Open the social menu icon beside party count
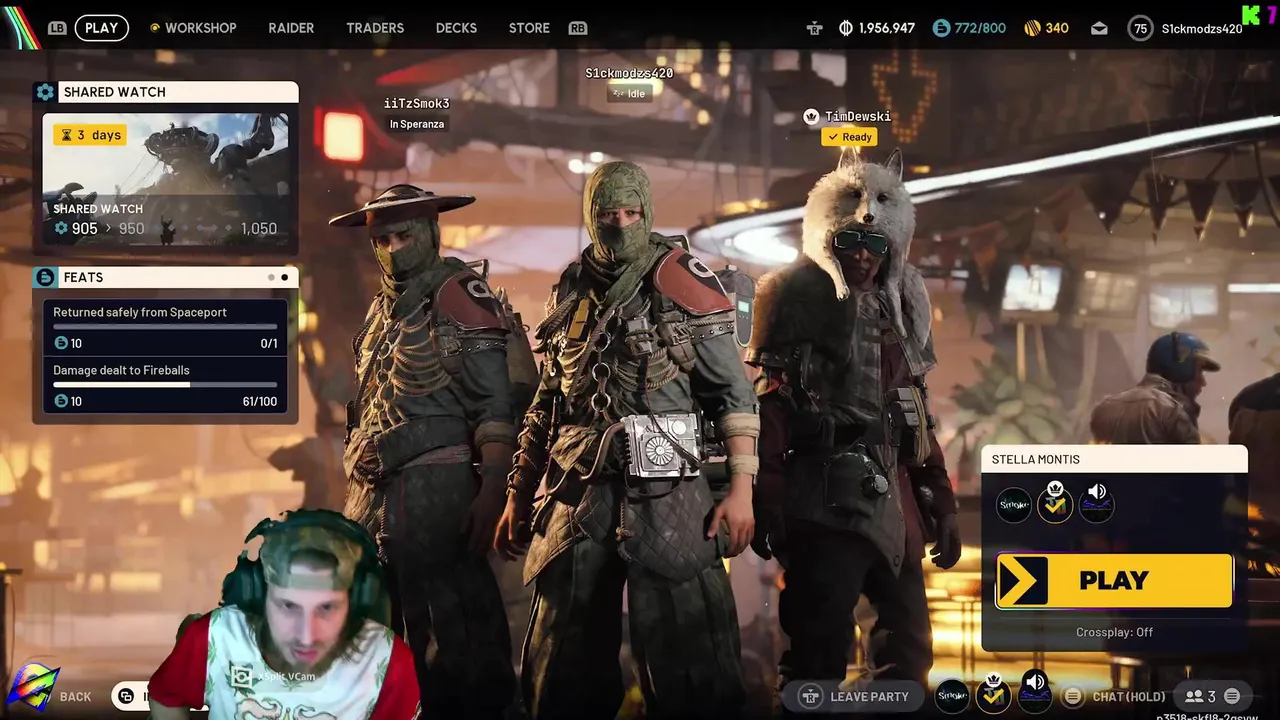Viewport: 1280px width, 720px height. [x=1232, y=696]
